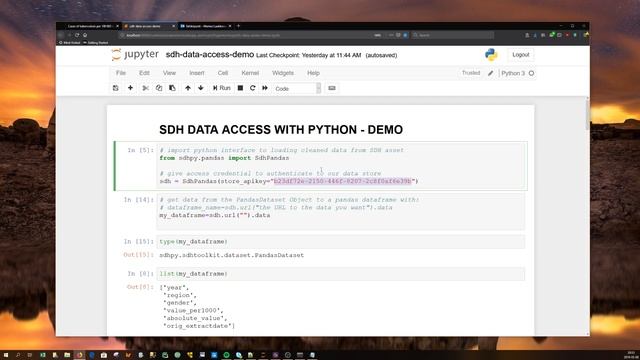Open Excel from the taskbar

[42, 355]
